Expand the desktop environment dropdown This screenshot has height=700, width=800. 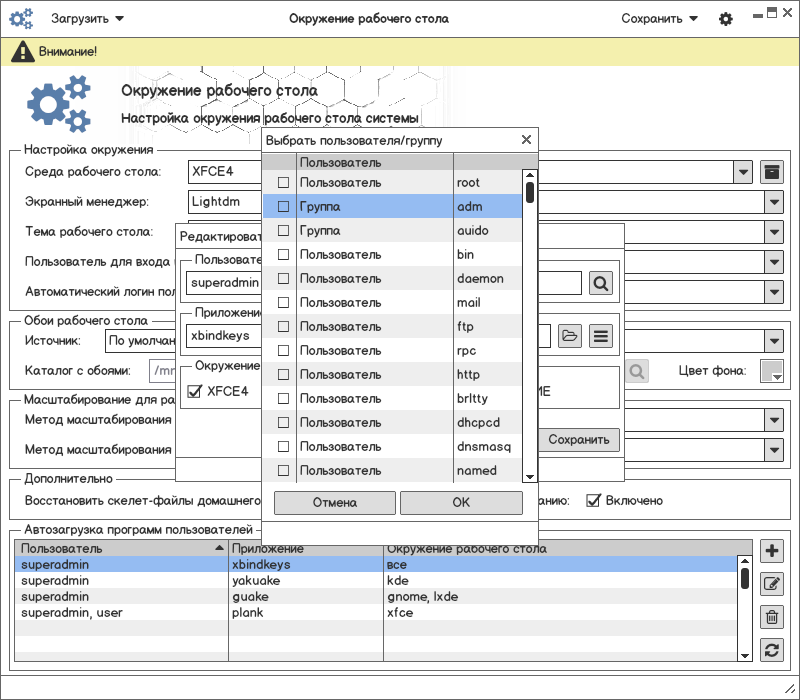pyautogui.click(x=743, y=172)
